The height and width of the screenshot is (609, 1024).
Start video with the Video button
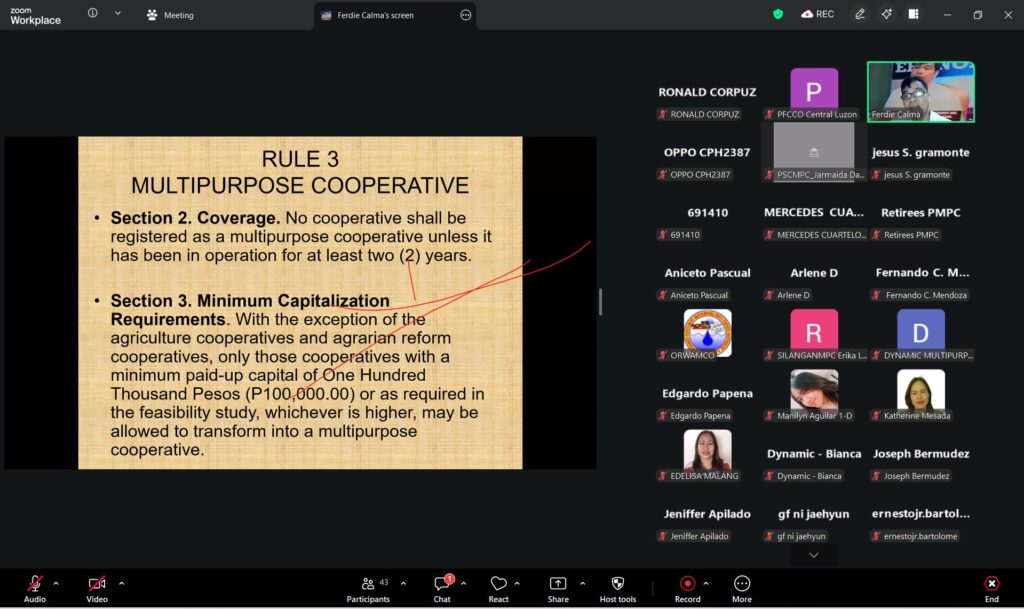pos(96,585)
